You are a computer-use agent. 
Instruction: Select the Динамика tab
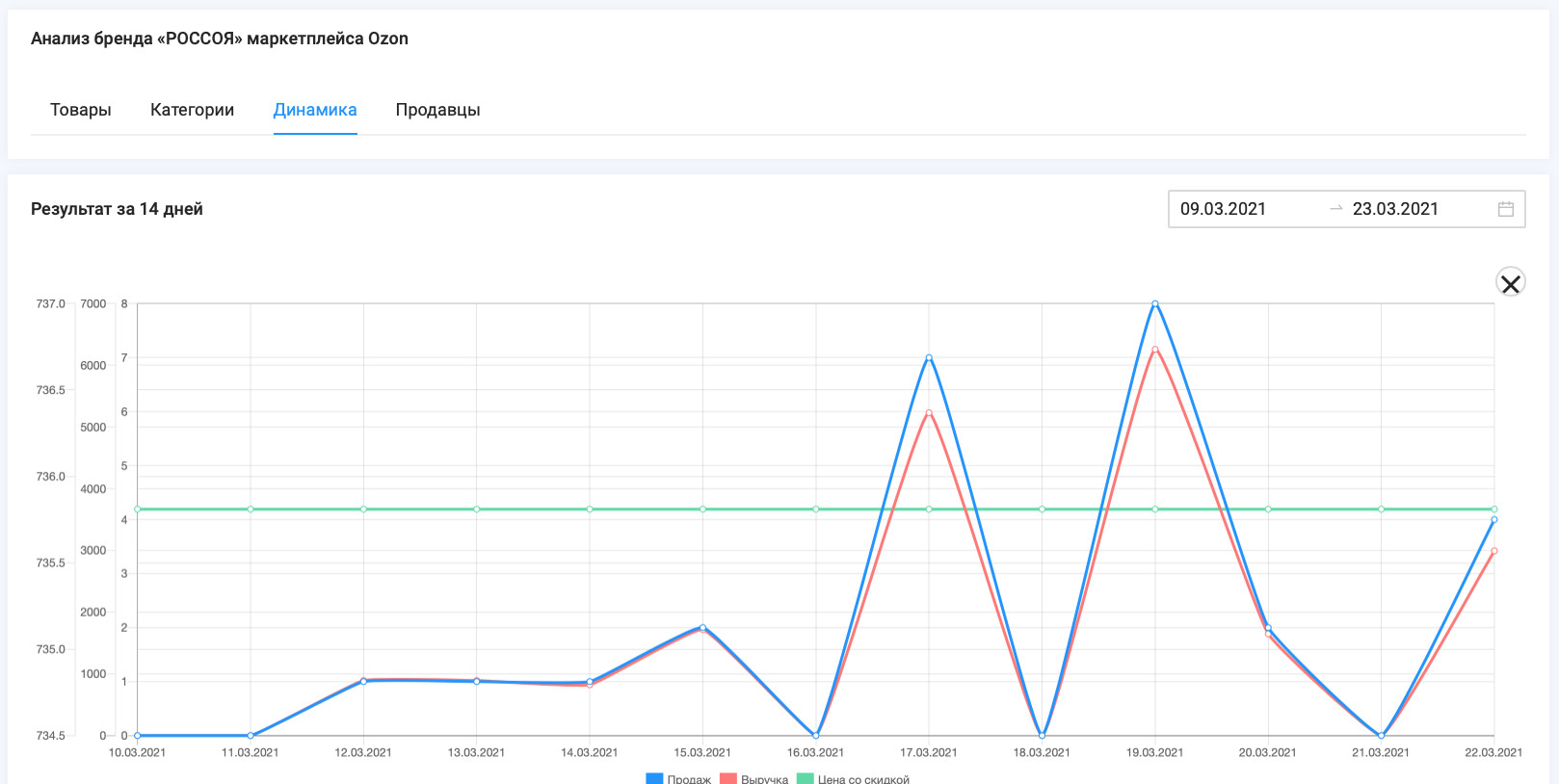[x=315, y=110]
